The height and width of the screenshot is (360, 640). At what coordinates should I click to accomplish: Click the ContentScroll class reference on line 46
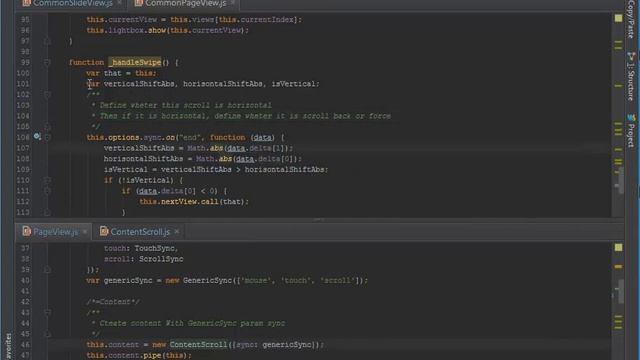click(198, 344)
